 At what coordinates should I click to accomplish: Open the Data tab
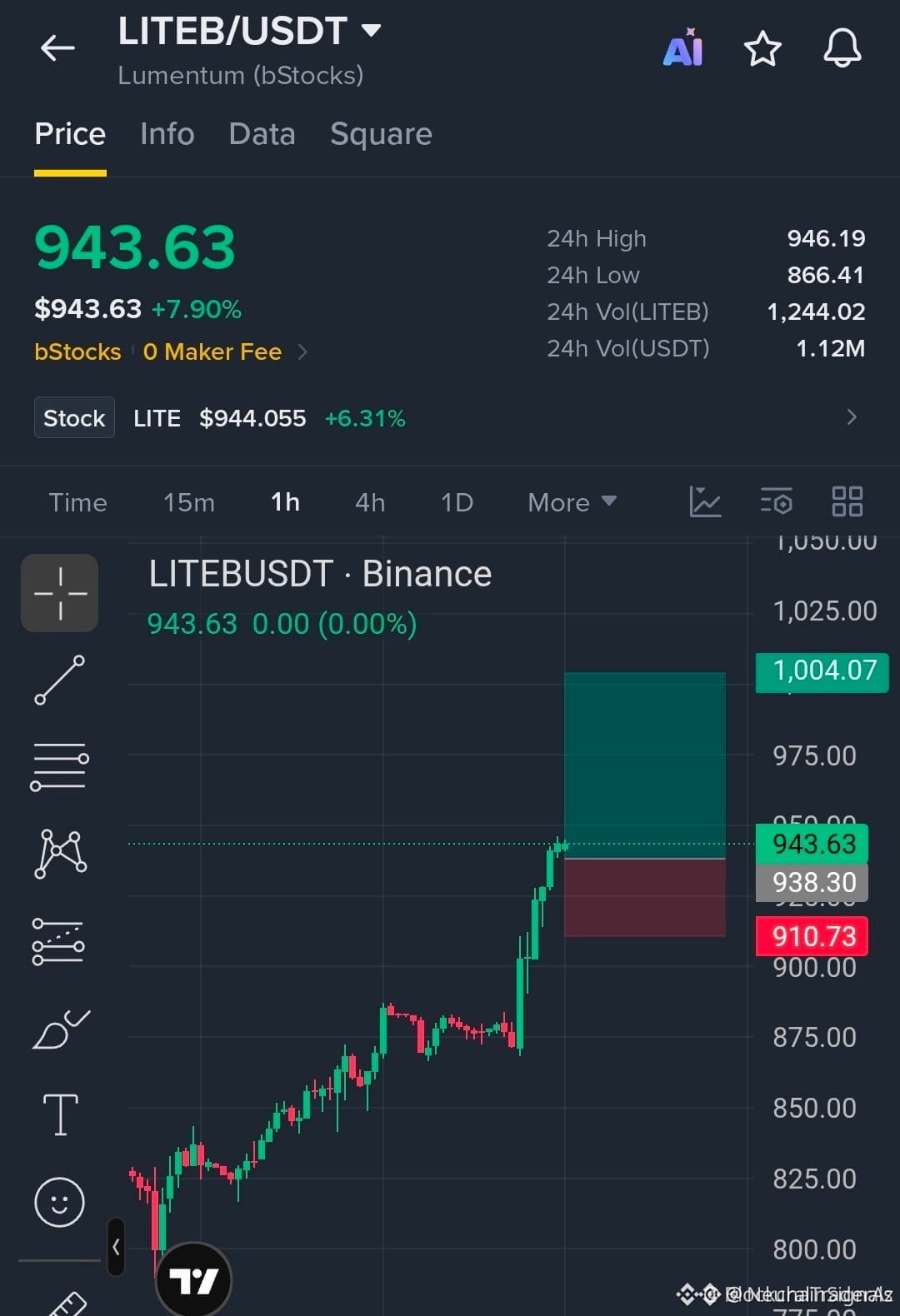pos(262,134)
